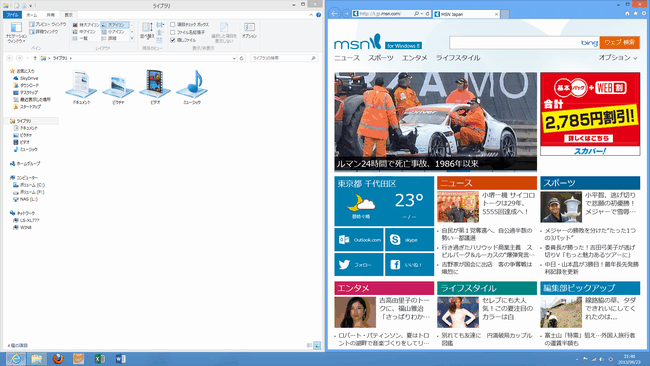The image size is (650, 366).
Task: Expand the オプション dropdown on MSN
Action: 617,58
